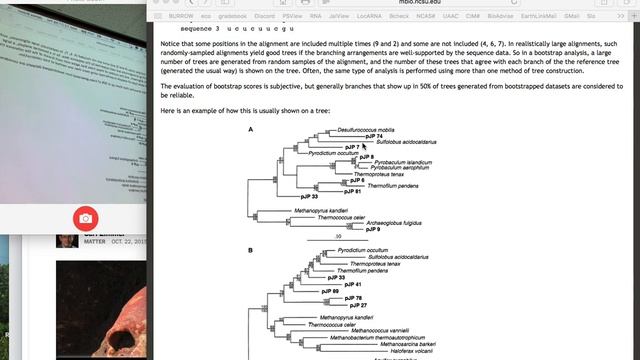The image size is (640, 360).
Task: Click the red camera capture button
Action: click(x=86, y=218)
